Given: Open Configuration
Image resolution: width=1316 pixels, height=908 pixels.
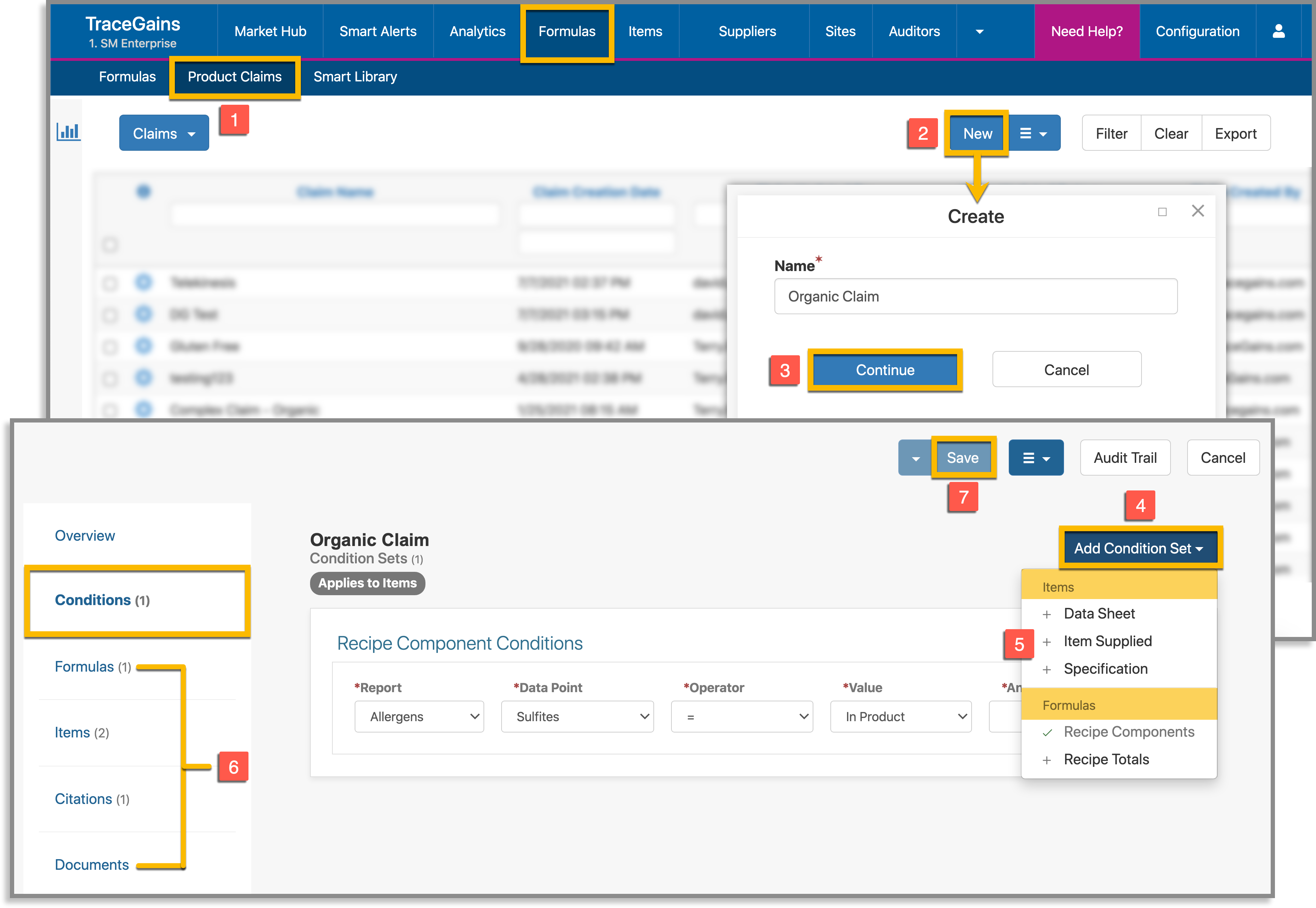Looking at the screenshot, I should pyautogui.click(x=1197, y=31).
